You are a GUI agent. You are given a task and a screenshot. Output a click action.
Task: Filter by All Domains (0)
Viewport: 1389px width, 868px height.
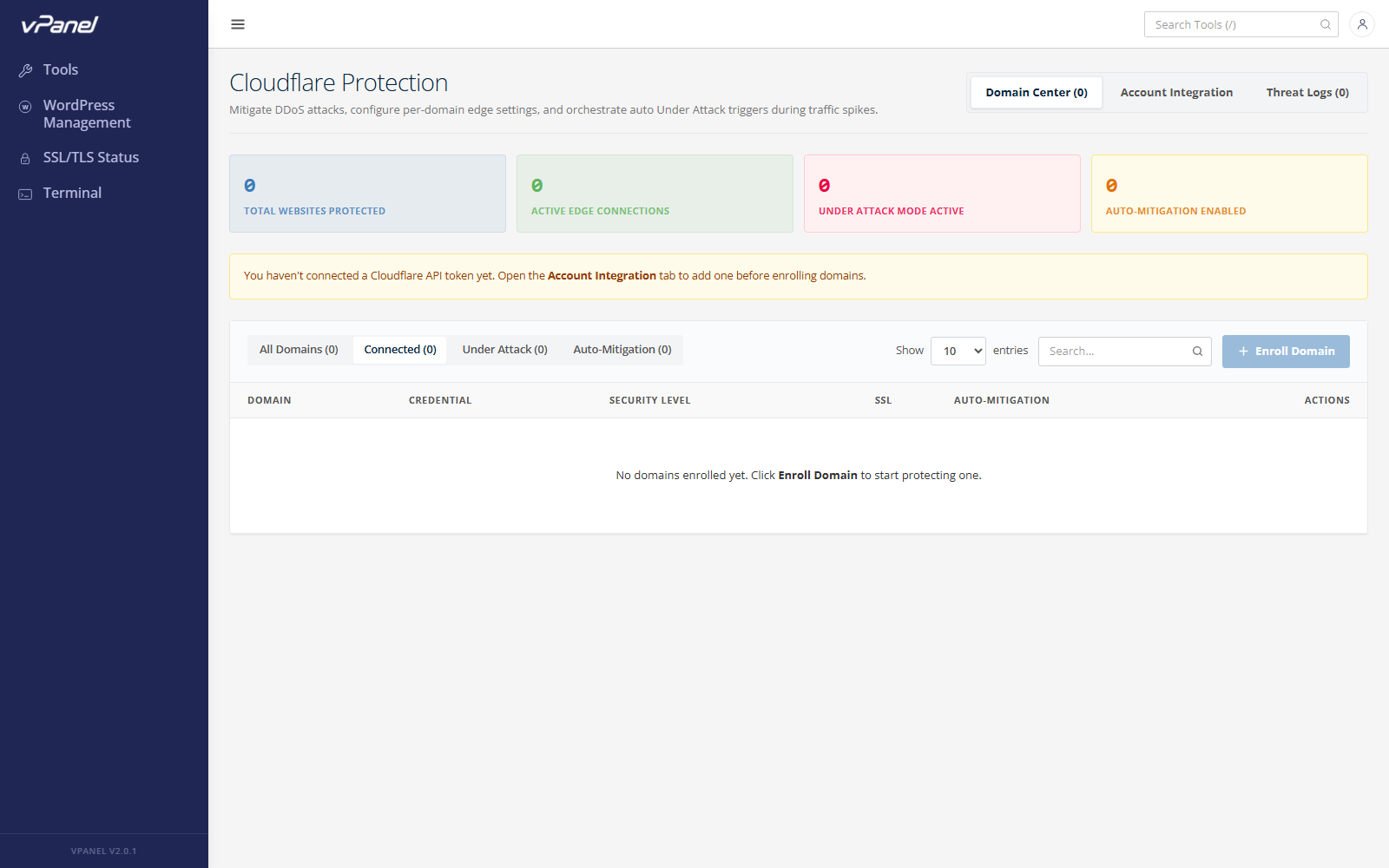[299, 350]
